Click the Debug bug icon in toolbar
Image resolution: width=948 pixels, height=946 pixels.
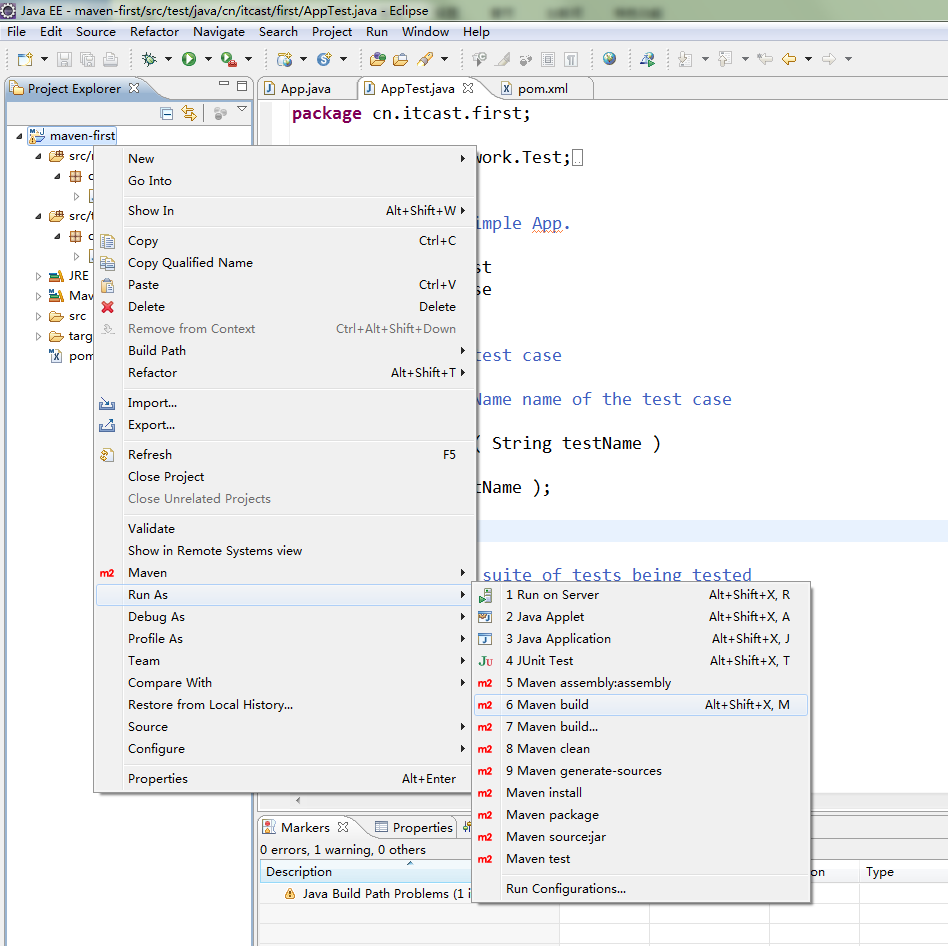[x=150, y=59]
